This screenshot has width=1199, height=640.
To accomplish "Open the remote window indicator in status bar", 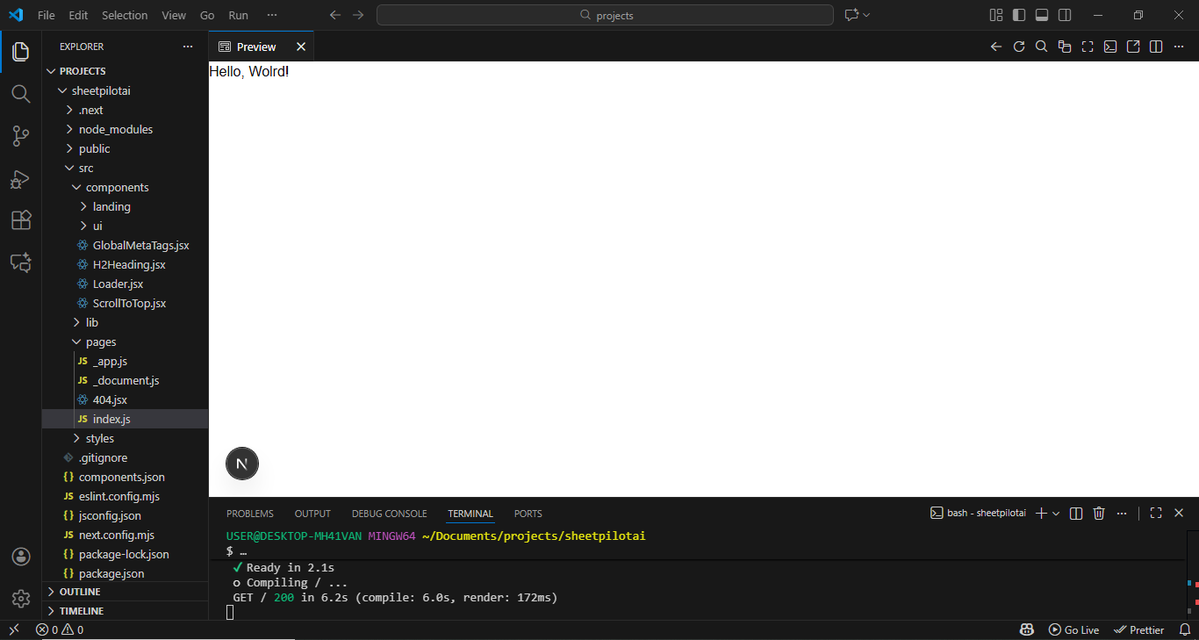I will (14, 630).
